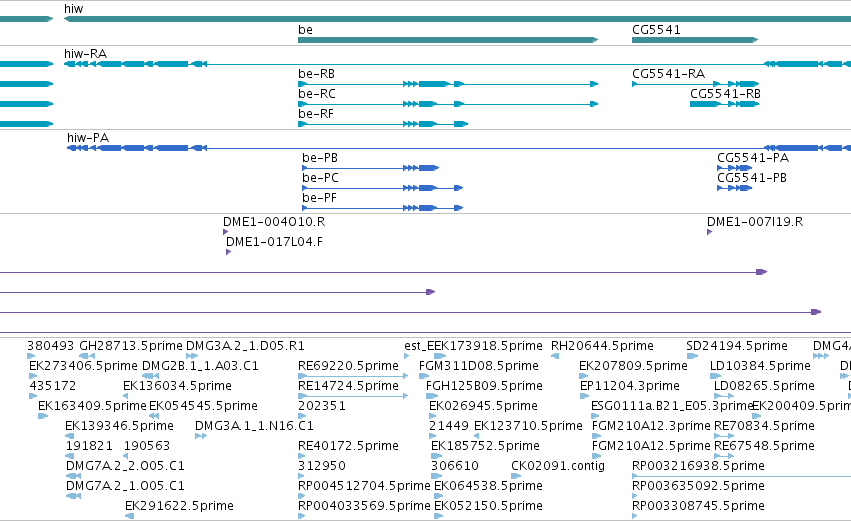The width and height of the screenshot is (851, 521).
Task: Select the DME1-017L04.F marker
Action: (x=228, y=252)
